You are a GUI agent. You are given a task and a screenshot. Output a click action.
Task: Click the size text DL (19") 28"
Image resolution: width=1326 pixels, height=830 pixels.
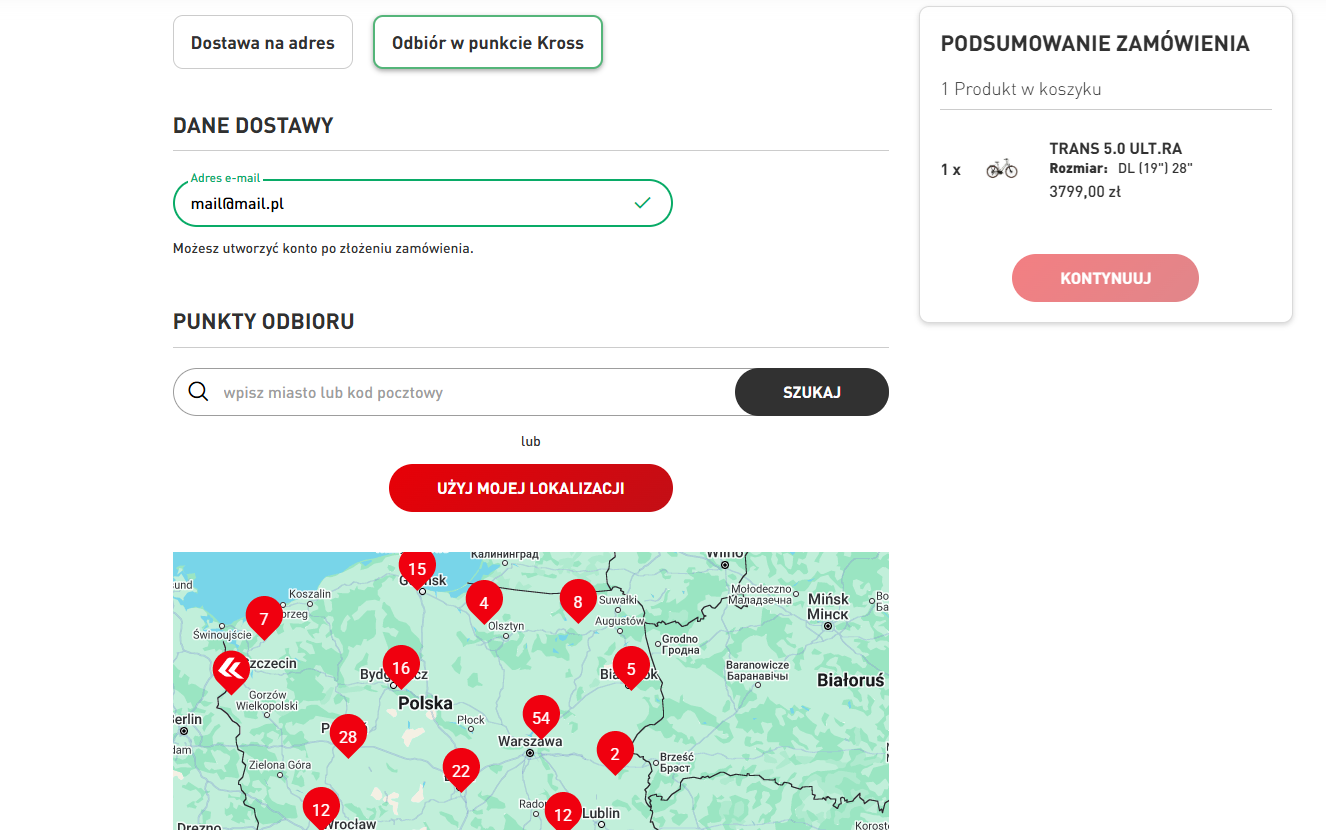click(1155, 168)
